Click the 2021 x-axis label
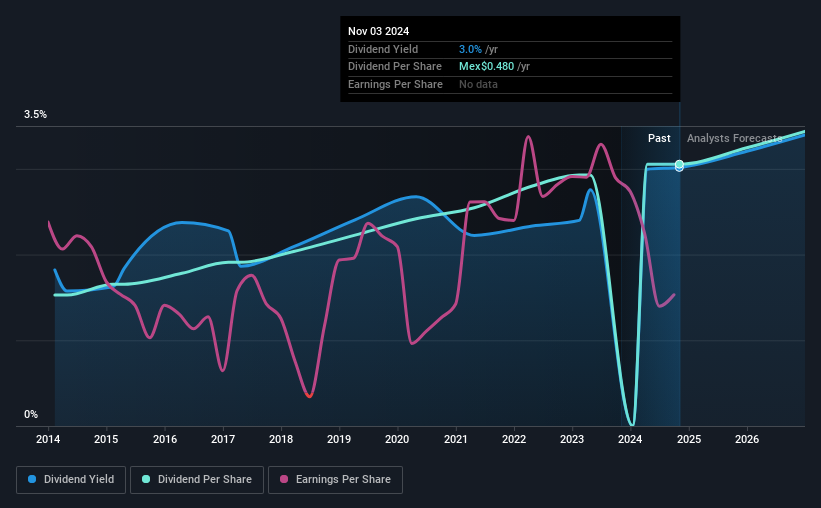821x508 pixels. [x=456, y=439]
